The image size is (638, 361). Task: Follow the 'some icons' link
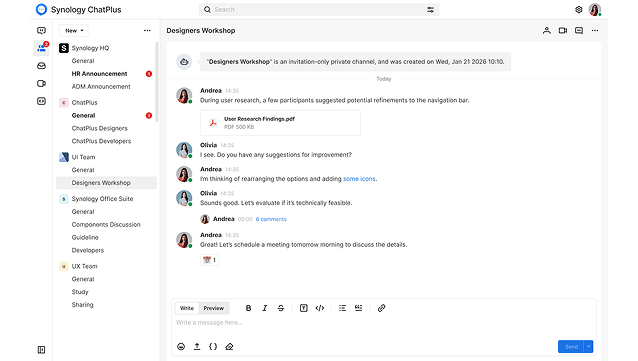(x=359, y=179)
